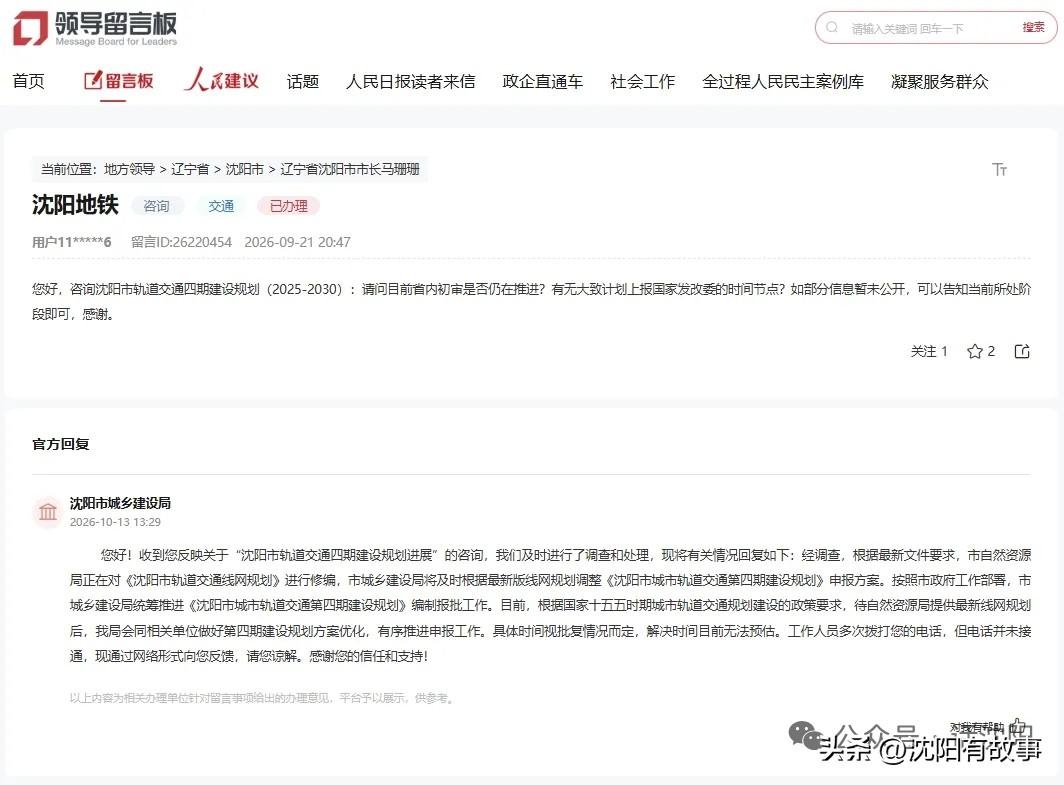Click the post date 2026-09-21 20:47
The width and height of the screenshot is (1064, 785).
(297, 242)
